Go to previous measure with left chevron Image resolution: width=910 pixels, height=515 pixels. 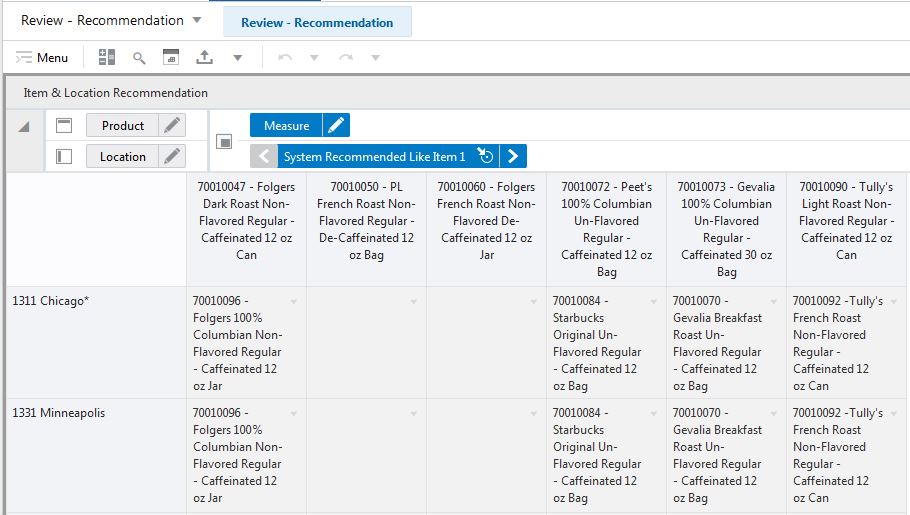tap(264, 156)
